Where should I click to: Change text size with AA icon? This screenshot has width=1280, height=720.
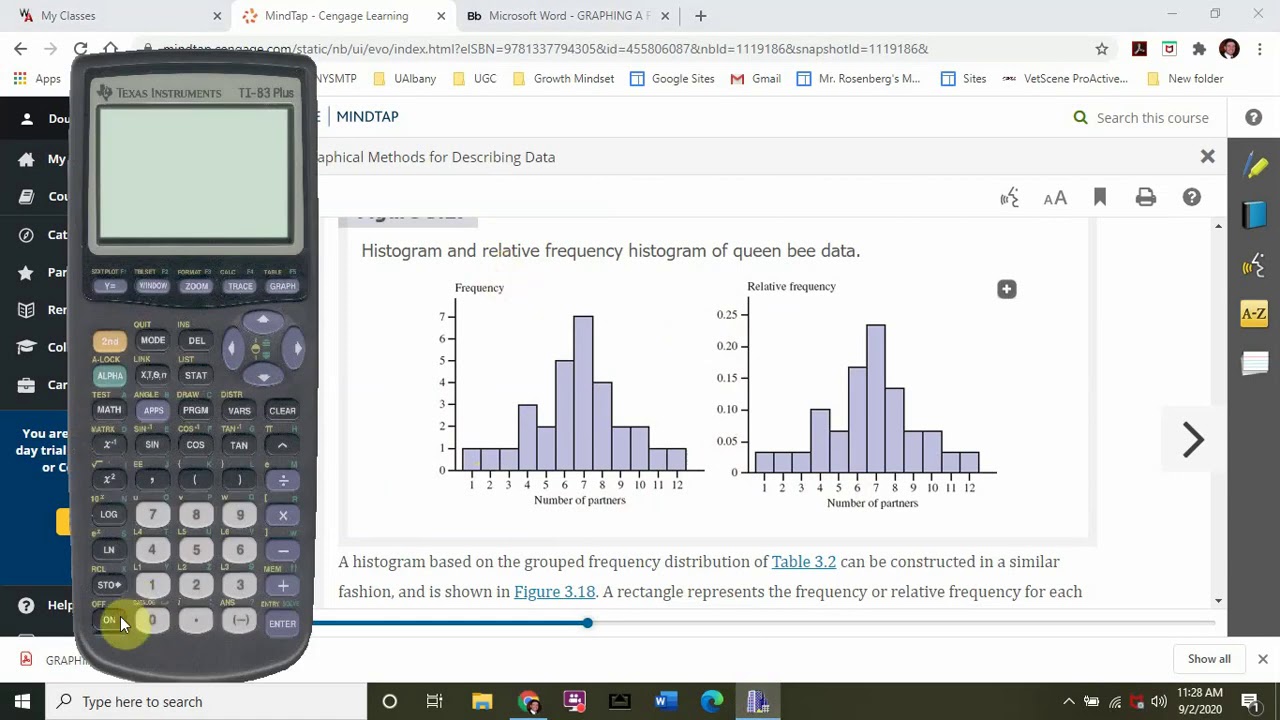(1055, 198)
